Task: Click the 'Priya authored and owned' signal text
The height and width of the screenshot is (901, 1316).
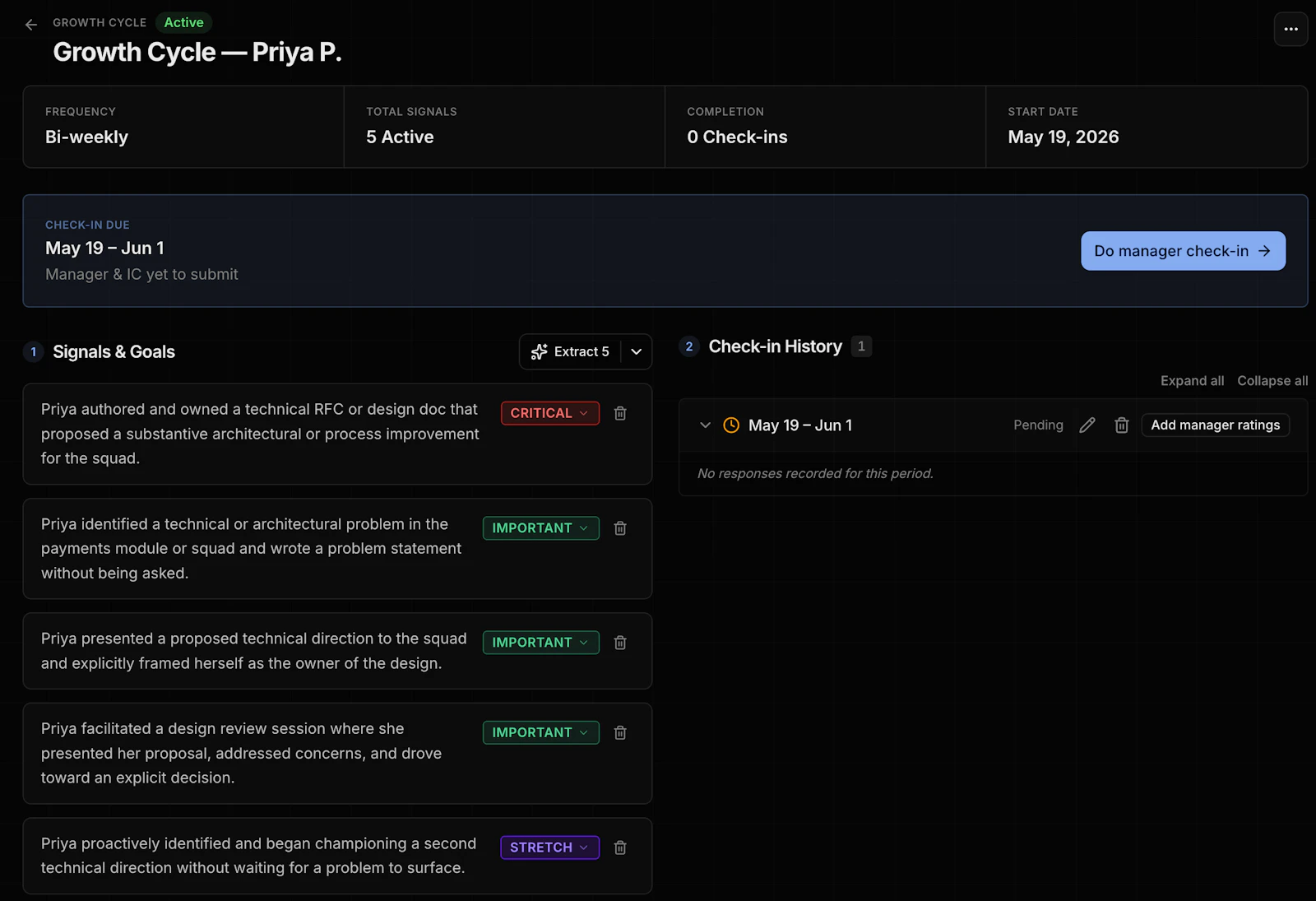Action: (x=260, y=434)
